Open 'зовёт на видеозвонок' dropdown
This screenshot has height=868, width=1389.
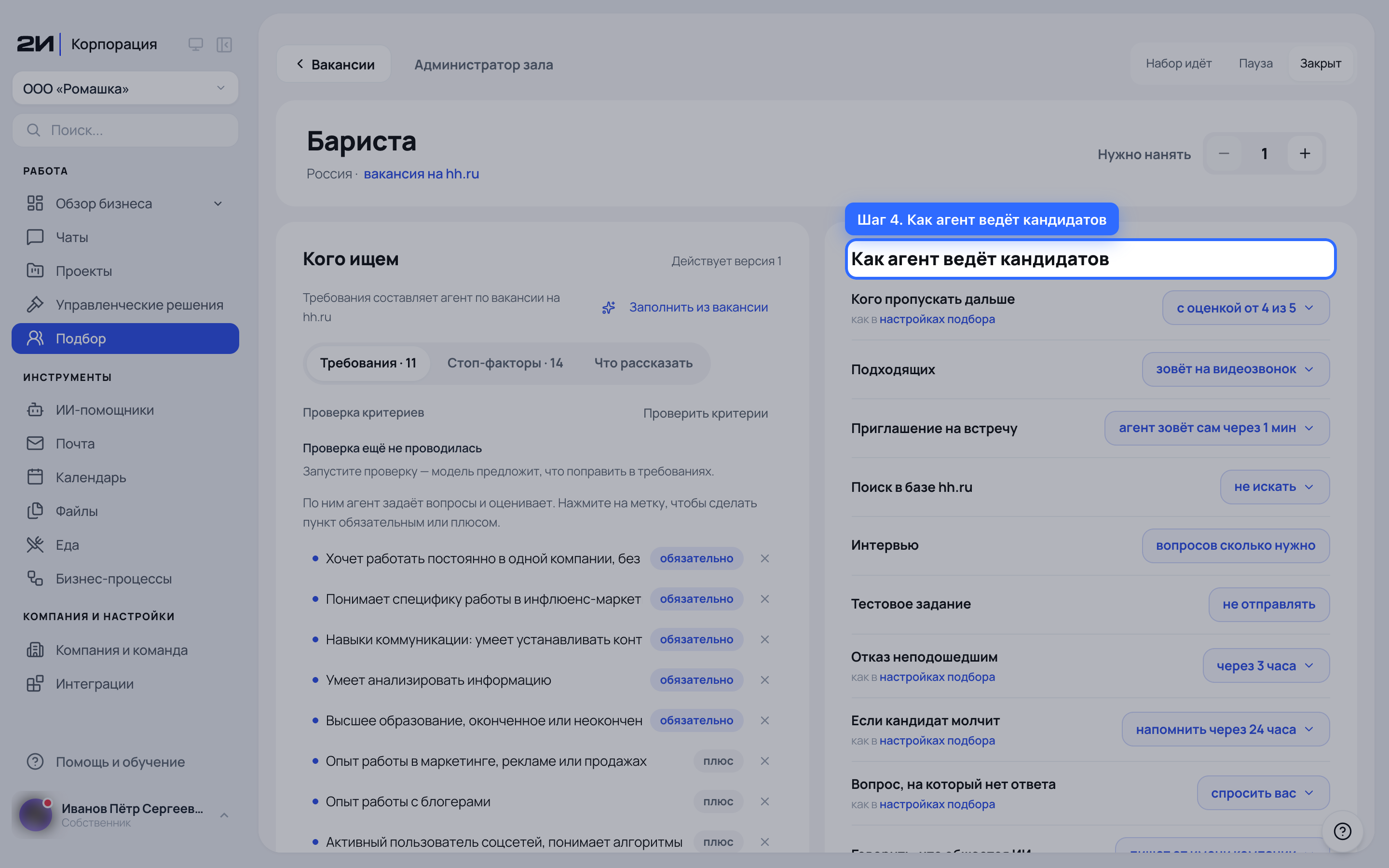[1235, 369]
